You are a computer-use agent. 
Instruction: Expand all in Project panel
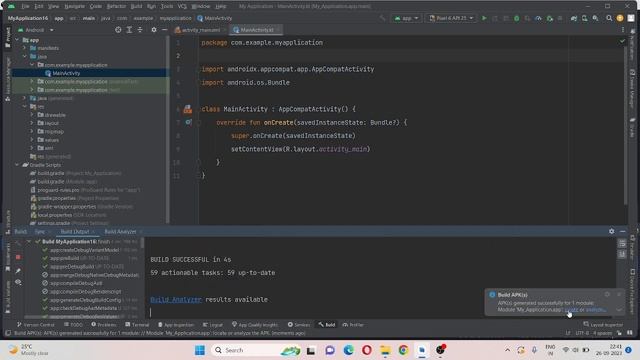pyautogui.click(x=129, y=30)
